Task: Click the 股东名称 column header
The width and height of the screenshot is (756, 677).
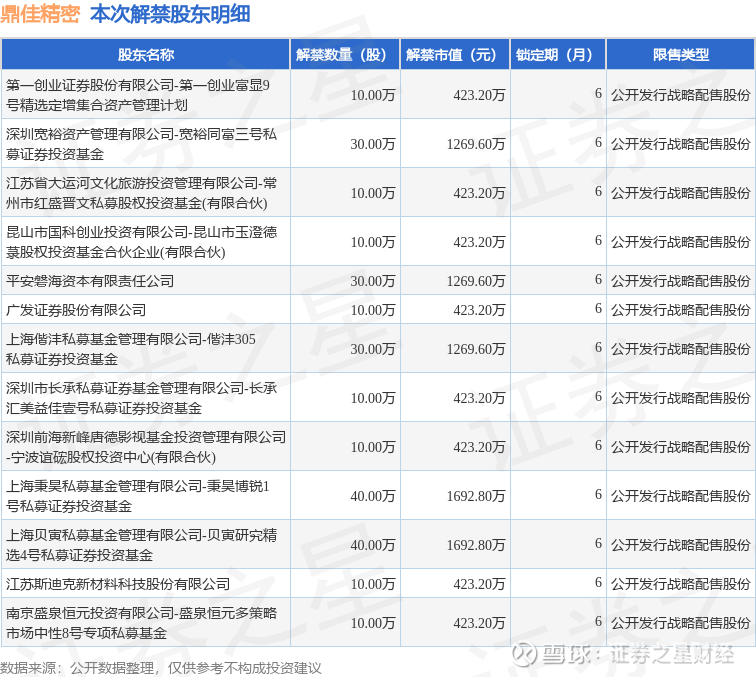Action: [146, 54]
